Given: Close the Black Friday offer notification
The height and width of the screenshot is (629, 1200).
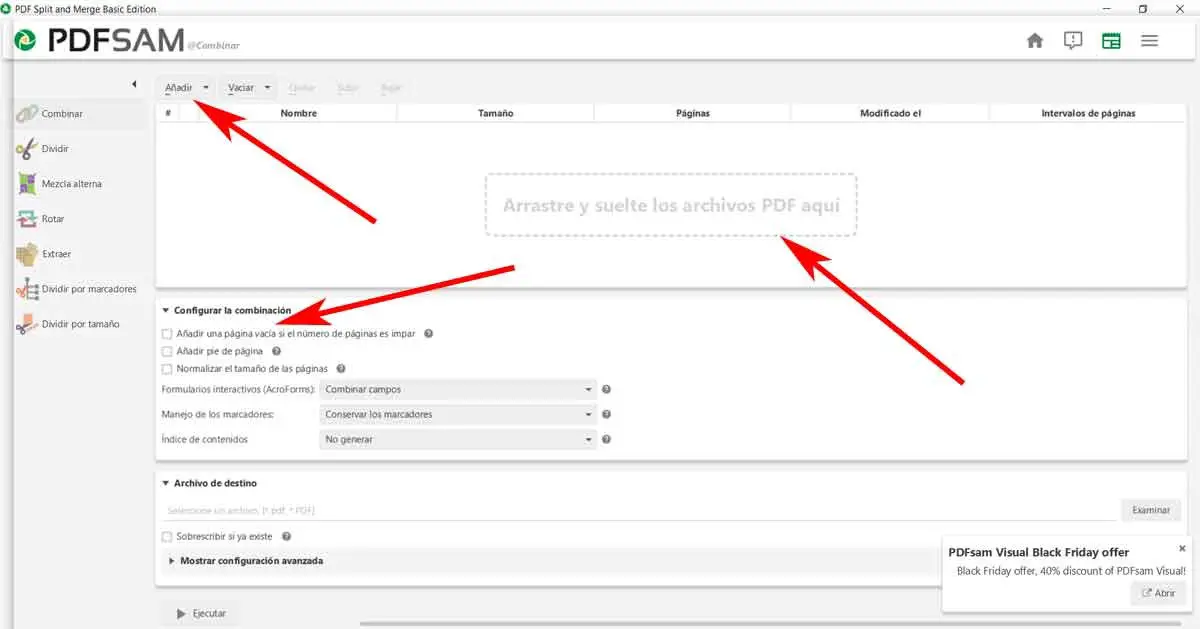Looking at the screenshot, I should click(x=1182, y=548).
